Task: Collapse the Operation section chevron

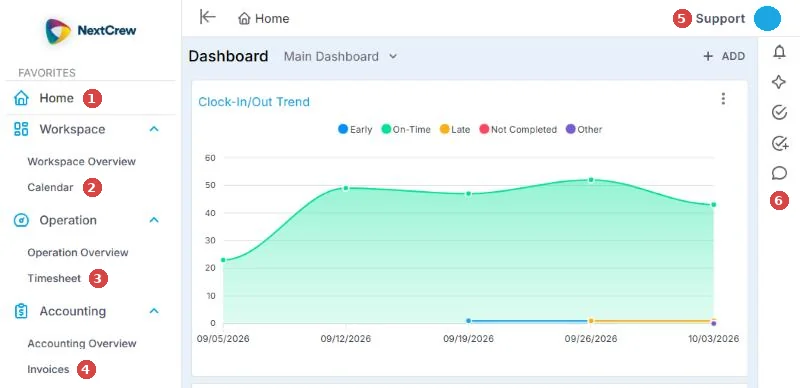Action: coord(154,220)
